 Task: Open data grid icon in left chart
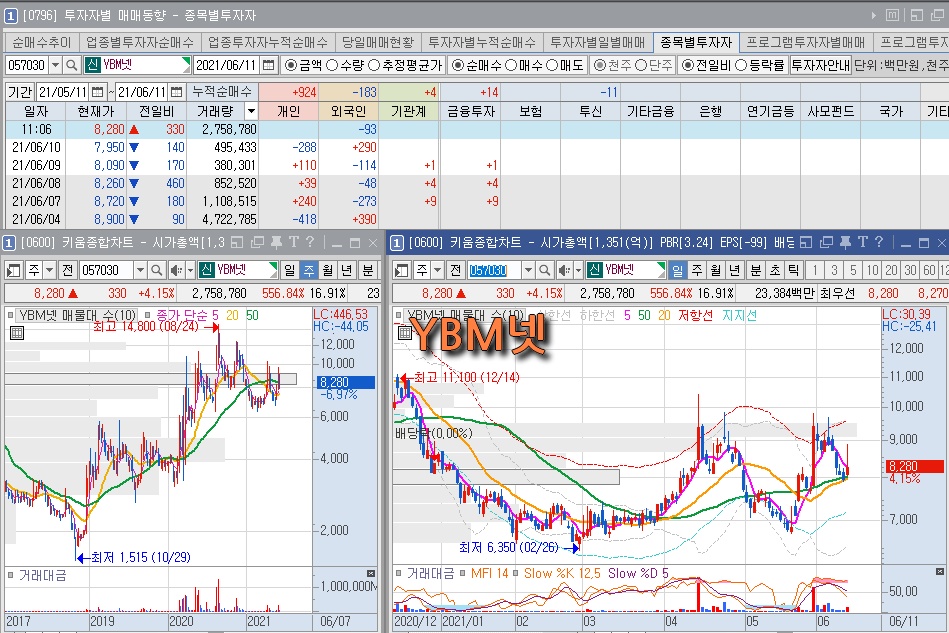tap(17, 332)
